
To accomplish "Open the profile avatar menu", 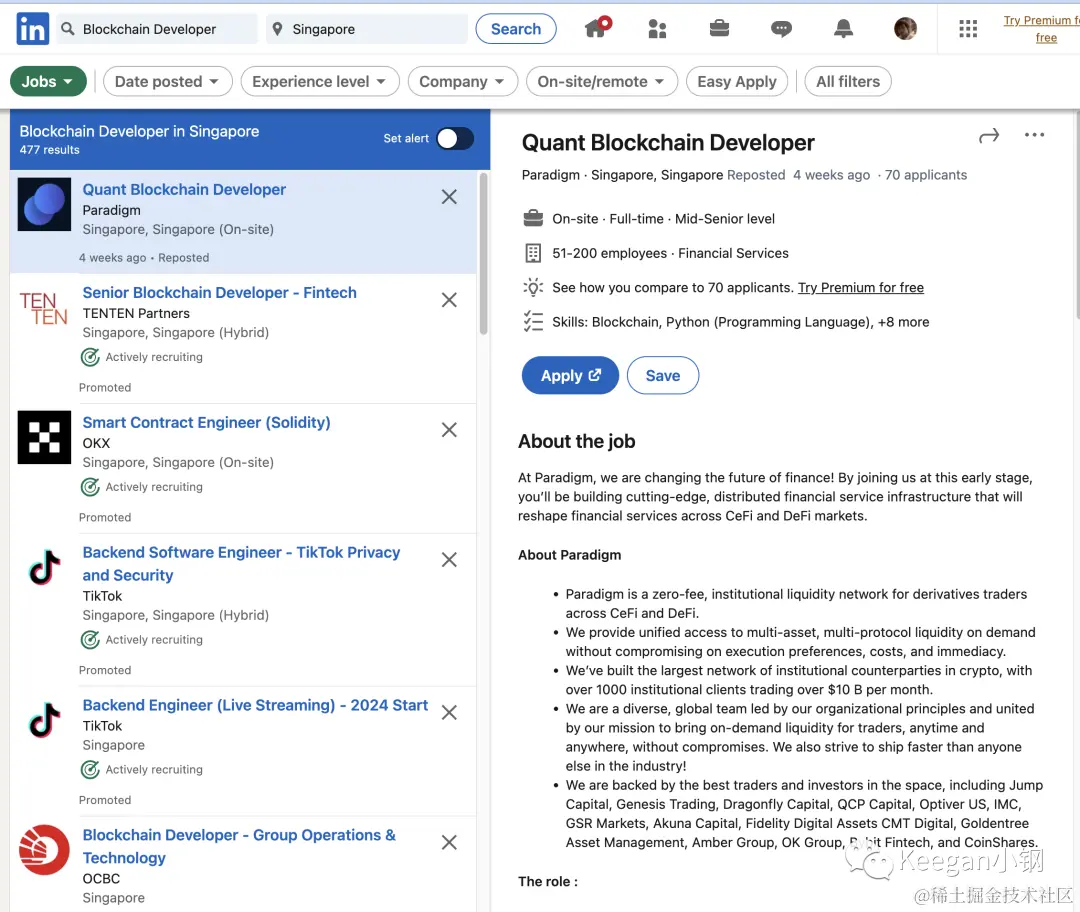I will point(905,28).
